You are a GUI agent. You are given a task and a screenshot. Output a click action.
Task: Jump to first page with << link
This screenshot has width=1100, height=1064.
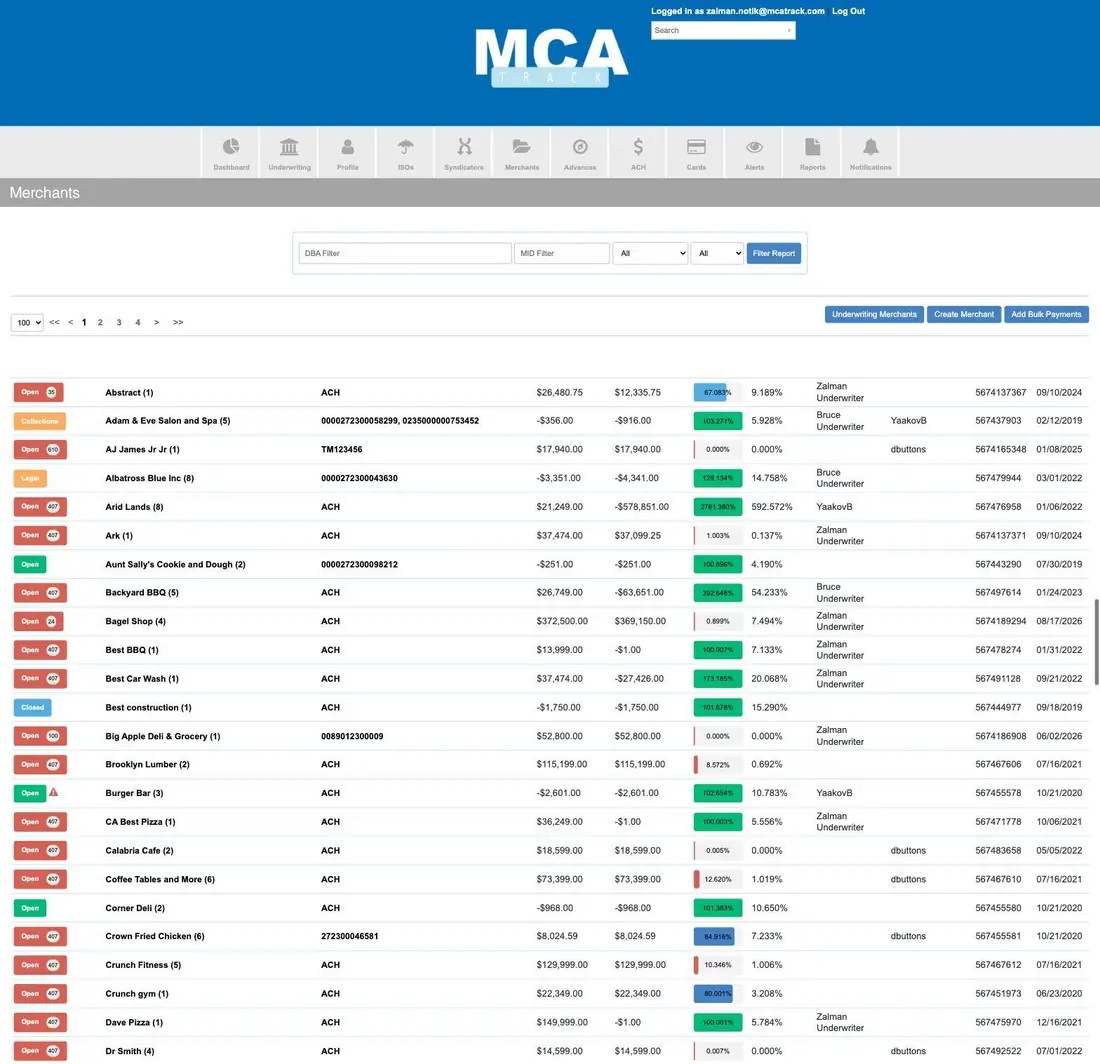tap(54, 323)
